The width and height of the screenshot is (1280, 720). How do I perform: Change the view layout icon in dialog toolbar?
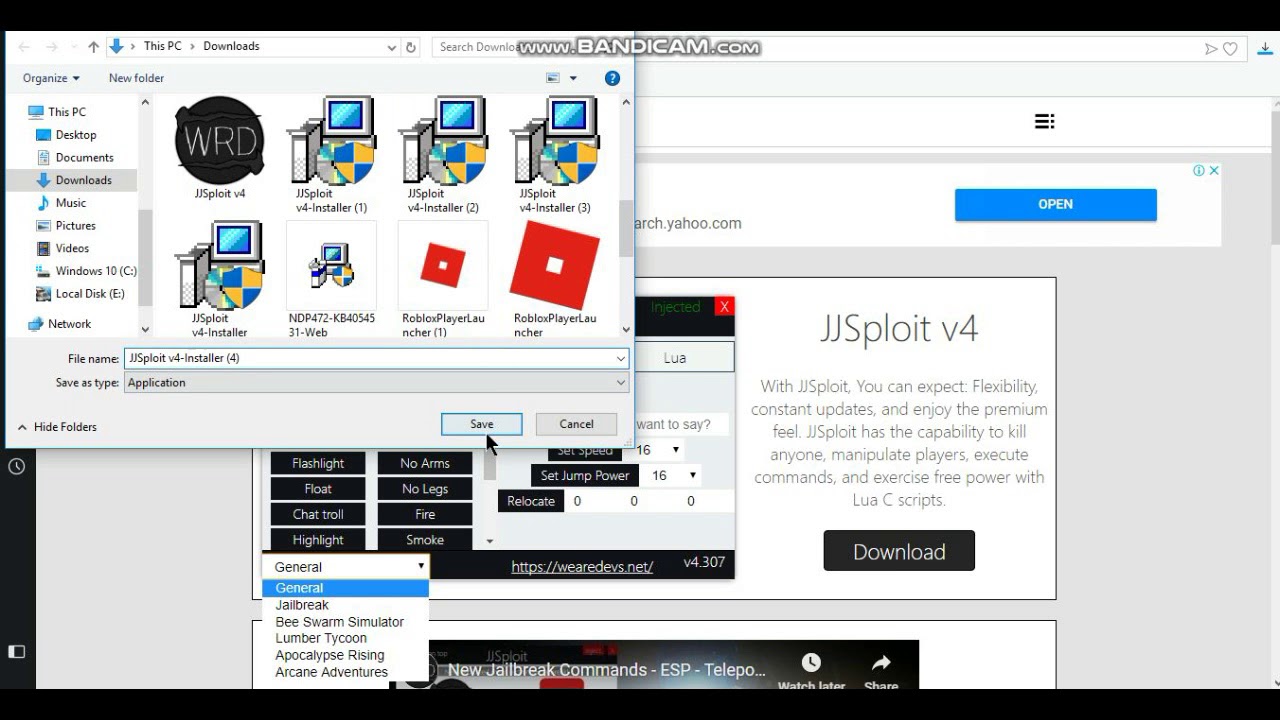[x=553, y=78]
